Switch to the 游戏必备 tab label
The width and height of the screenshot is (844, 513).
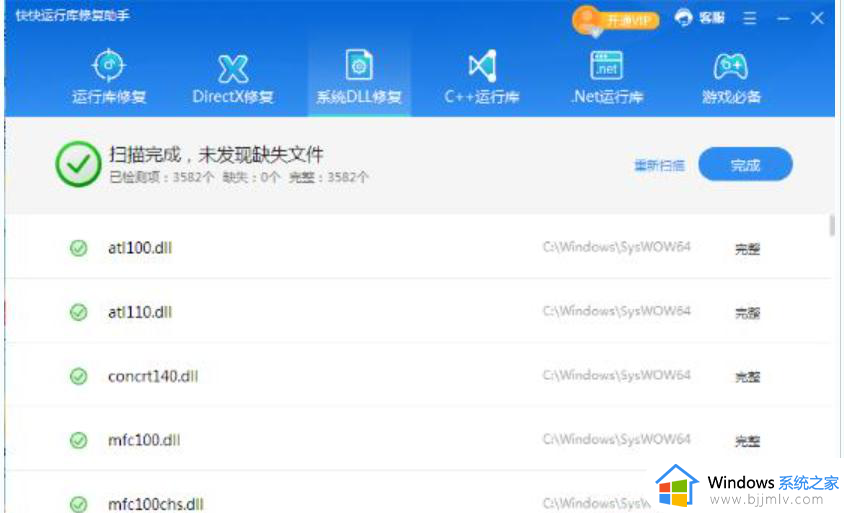(731, 97)
